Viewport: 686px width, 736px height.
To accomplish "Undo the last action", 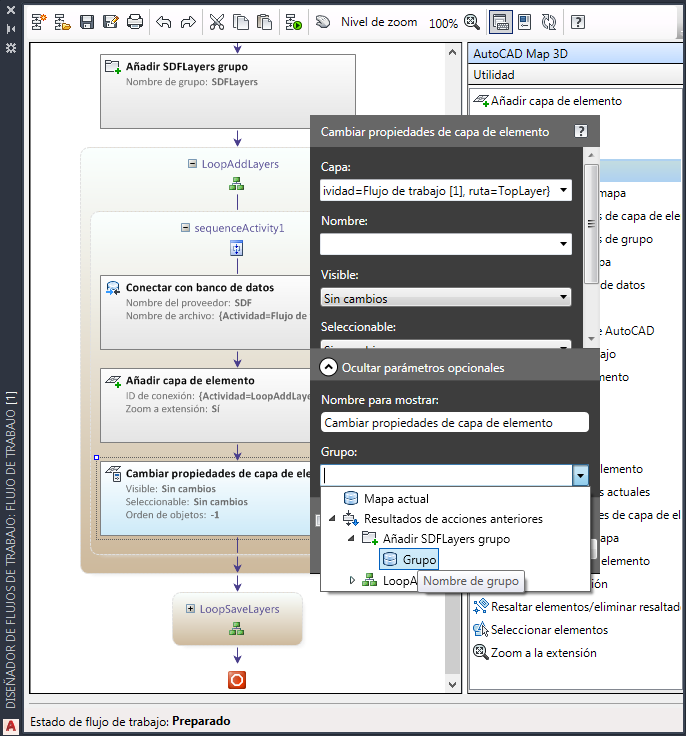I will 163,22.
